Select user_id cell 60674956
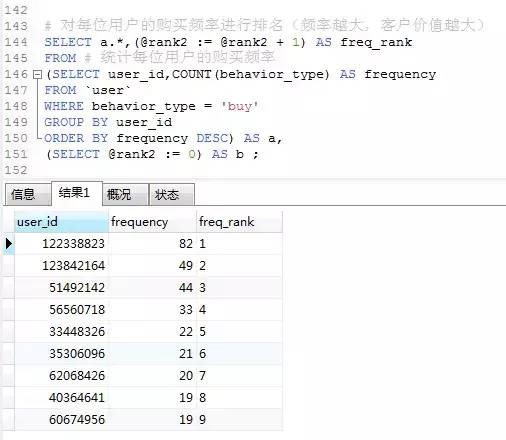 tap(61, 420)
